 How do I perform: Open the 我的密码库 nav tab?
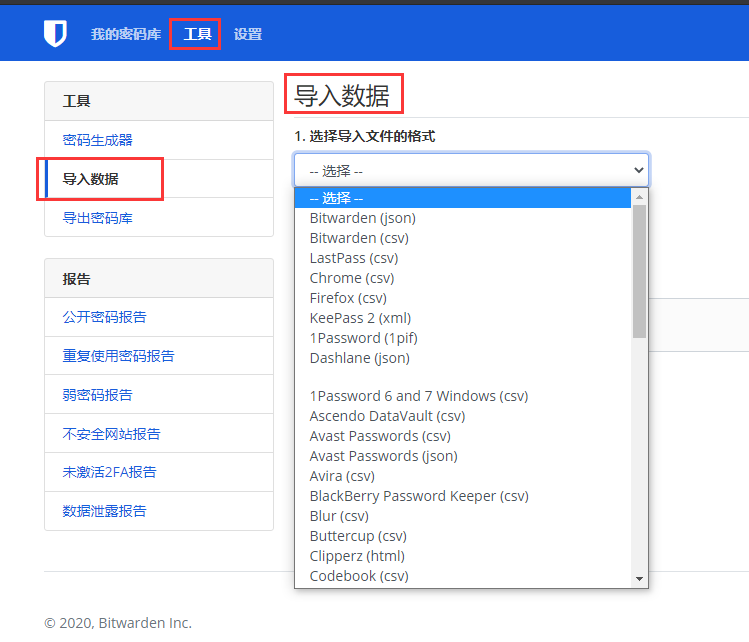click(126, 34)
